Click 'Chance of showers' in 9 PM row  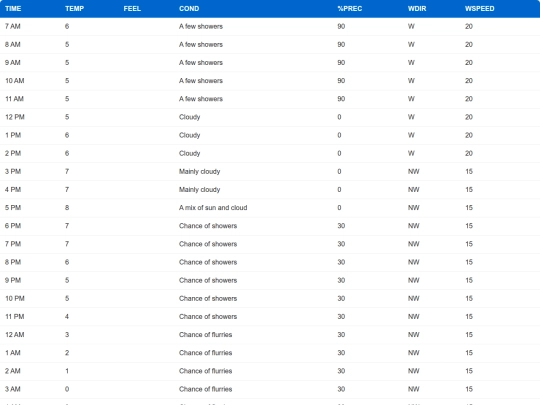coord(208,280)
